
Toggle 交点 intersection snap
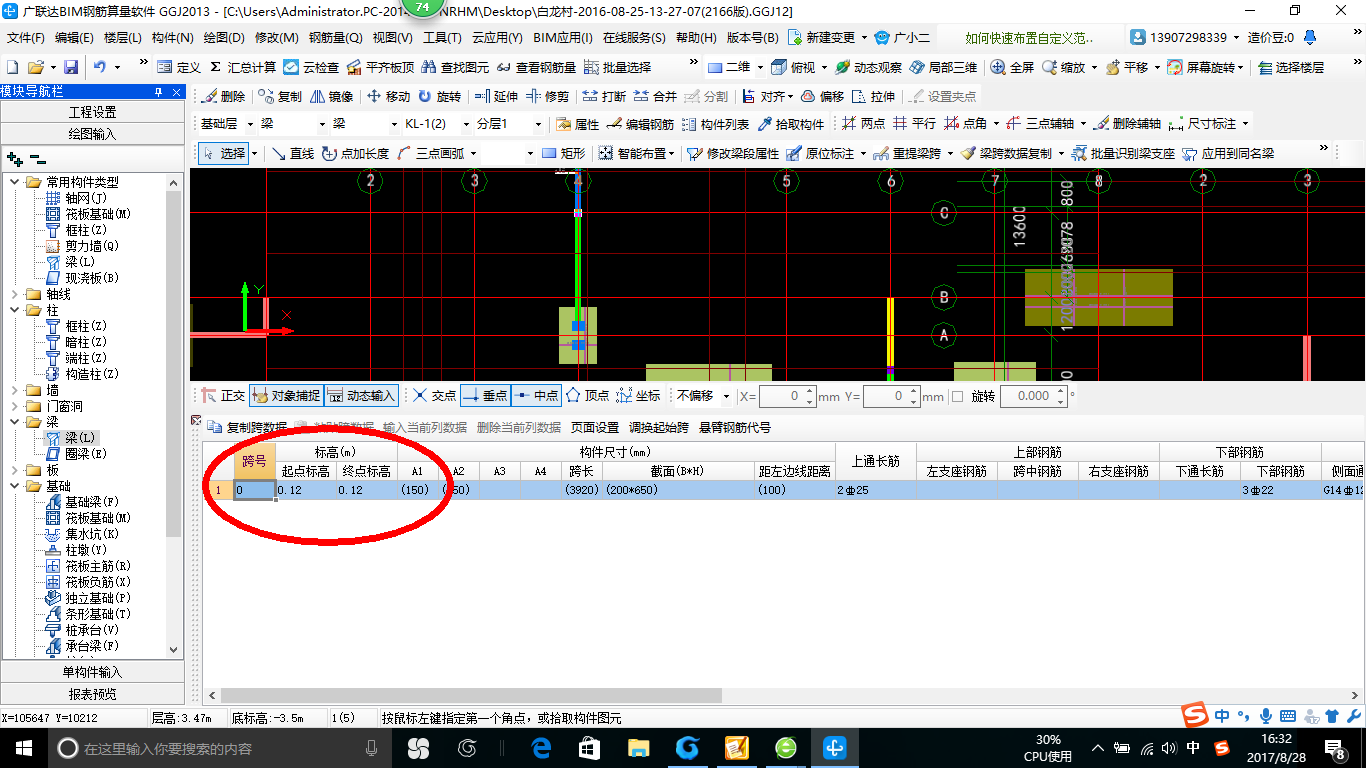[435, 396]
